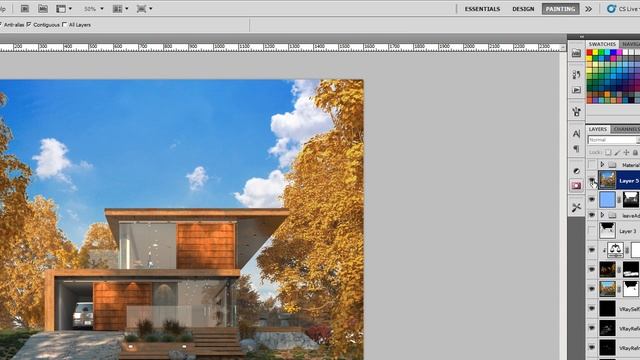This screenshot has width=640, height=360.
Task: Pick the magenta swatch in top row
Action: tap(620, 52)
